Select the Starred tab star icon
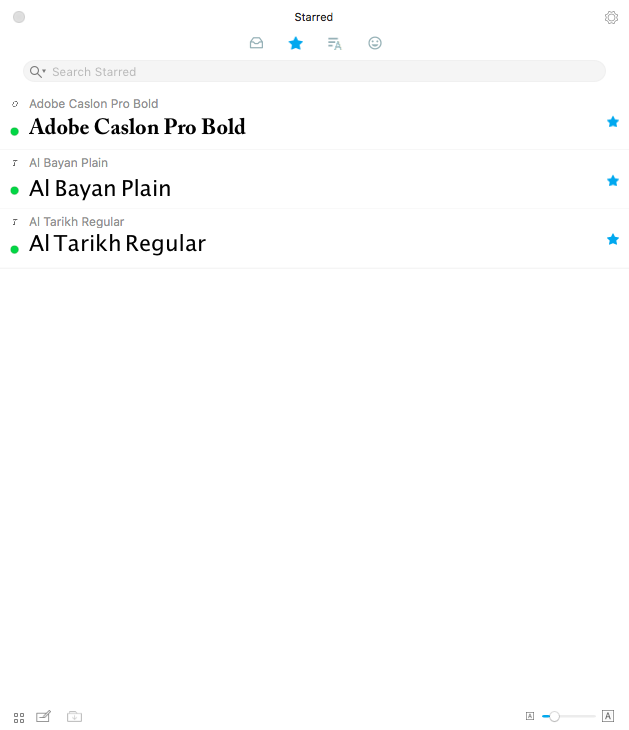 (296, 43)
